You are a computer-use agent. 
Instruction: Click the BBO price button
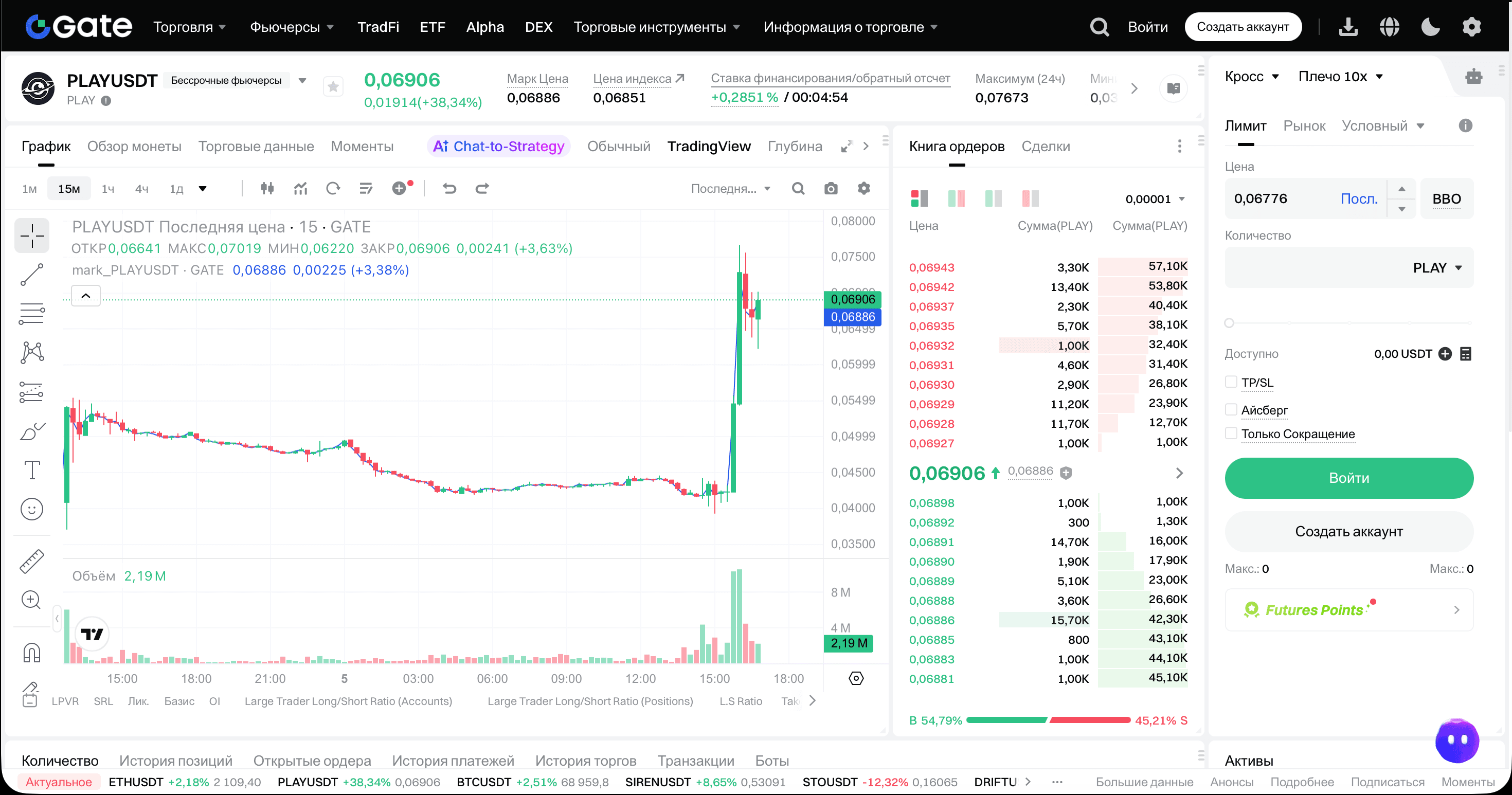(x=1446, y=198)
